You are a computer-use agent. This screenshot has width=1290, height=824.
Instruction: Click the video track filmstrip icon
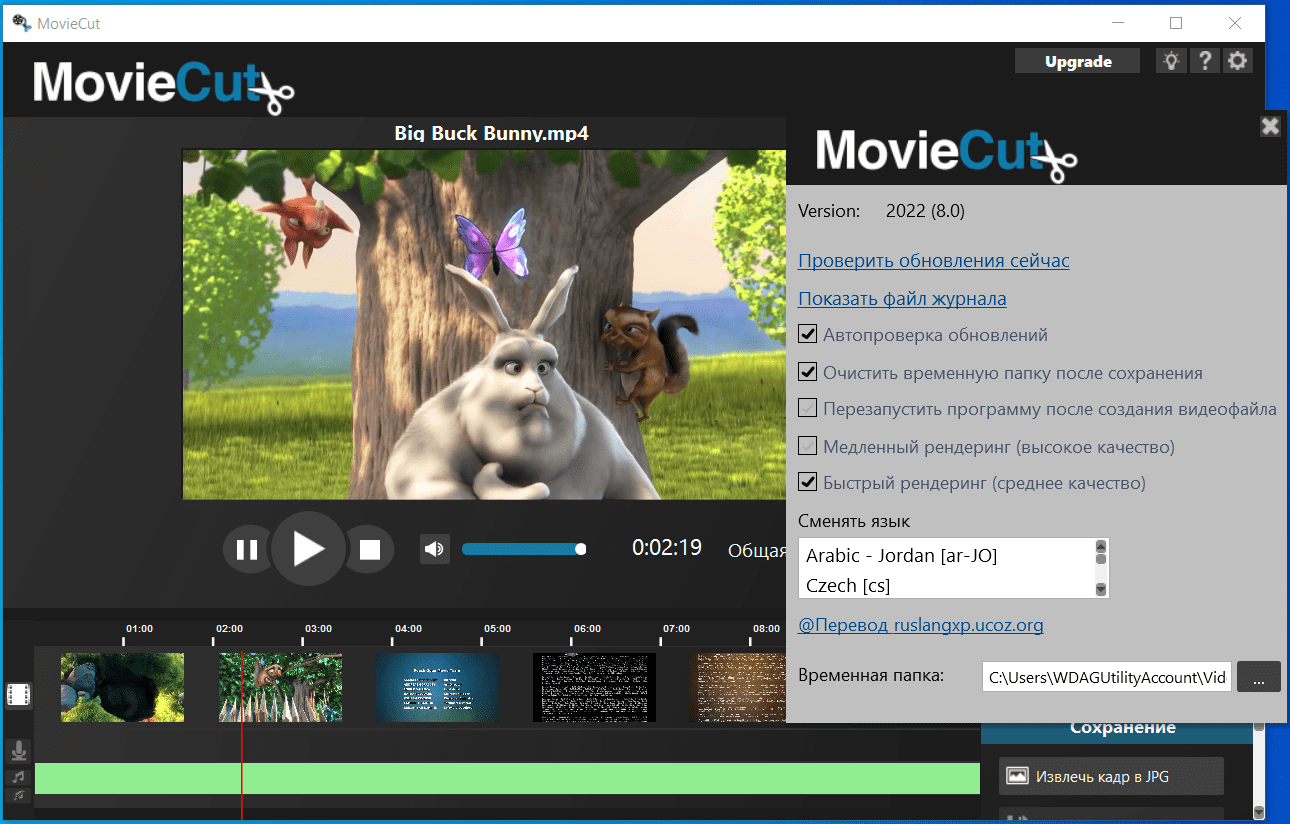tap(18, 694)
